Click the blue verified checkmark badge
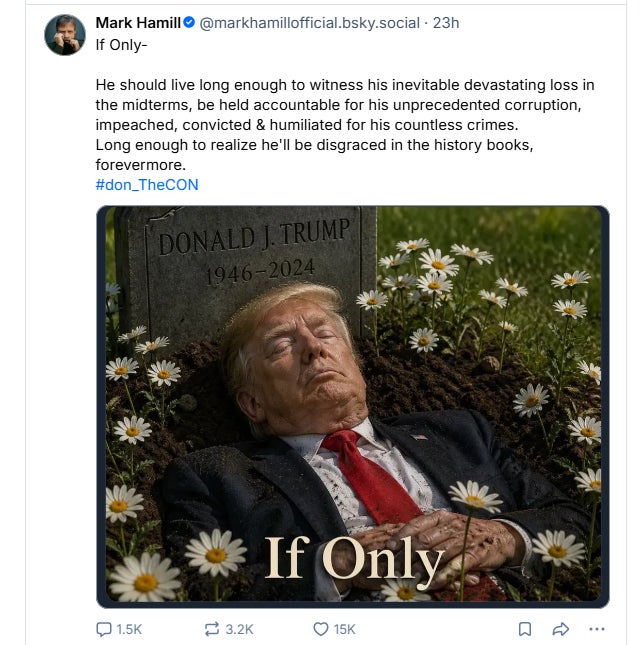Screen dimensions: 640x645 click(189, 23)
